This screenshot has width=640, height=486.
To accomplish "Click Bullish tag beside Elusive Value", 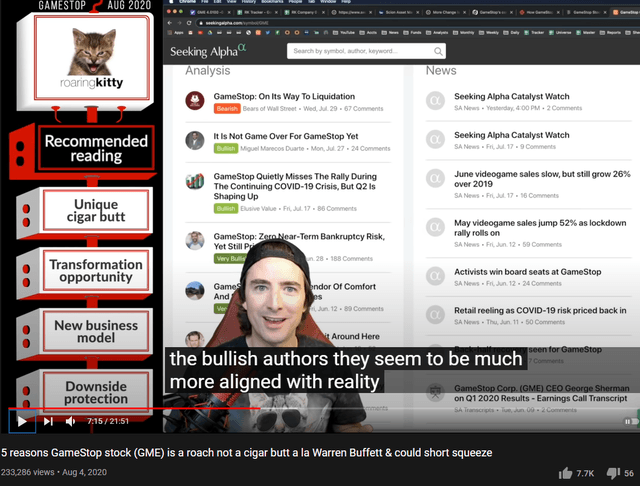I will [226, 209].
